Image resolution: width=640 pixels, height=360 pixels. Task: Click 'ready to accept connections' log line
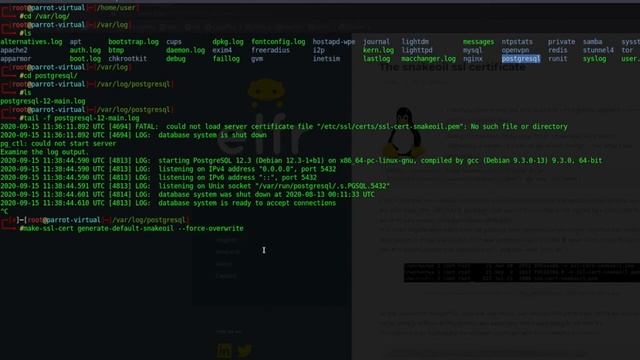click(168, 203)
